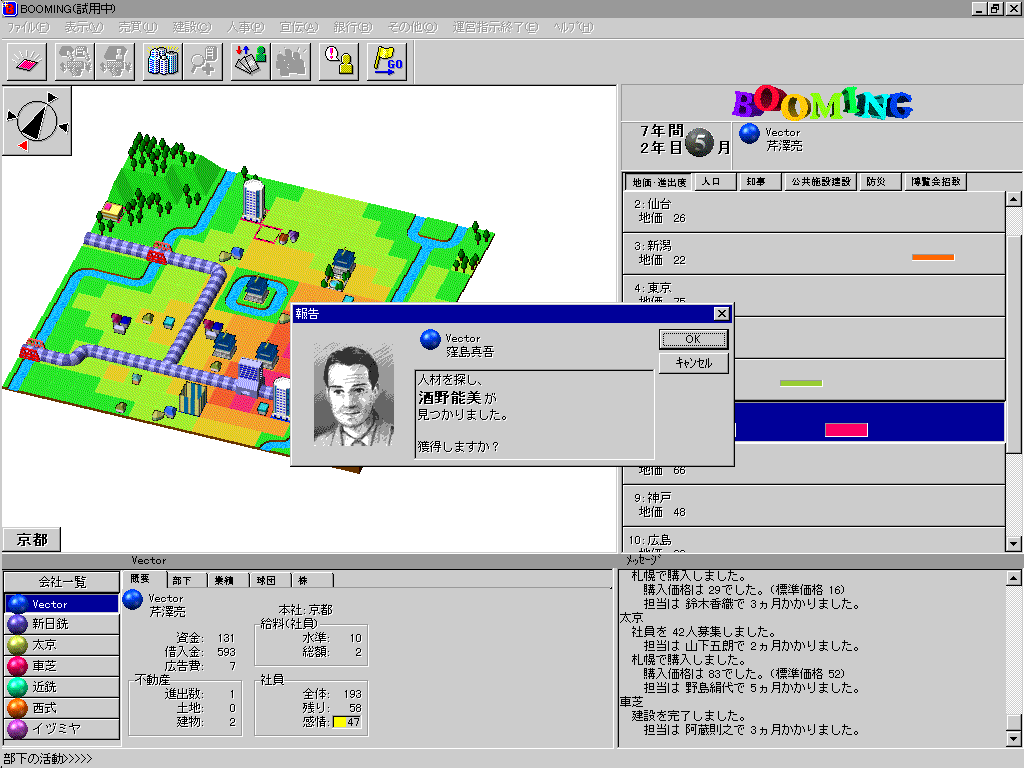The image size is (1024, 768).
Task: Click the small yellow-roof house on map
Action: tap(112, 210)
